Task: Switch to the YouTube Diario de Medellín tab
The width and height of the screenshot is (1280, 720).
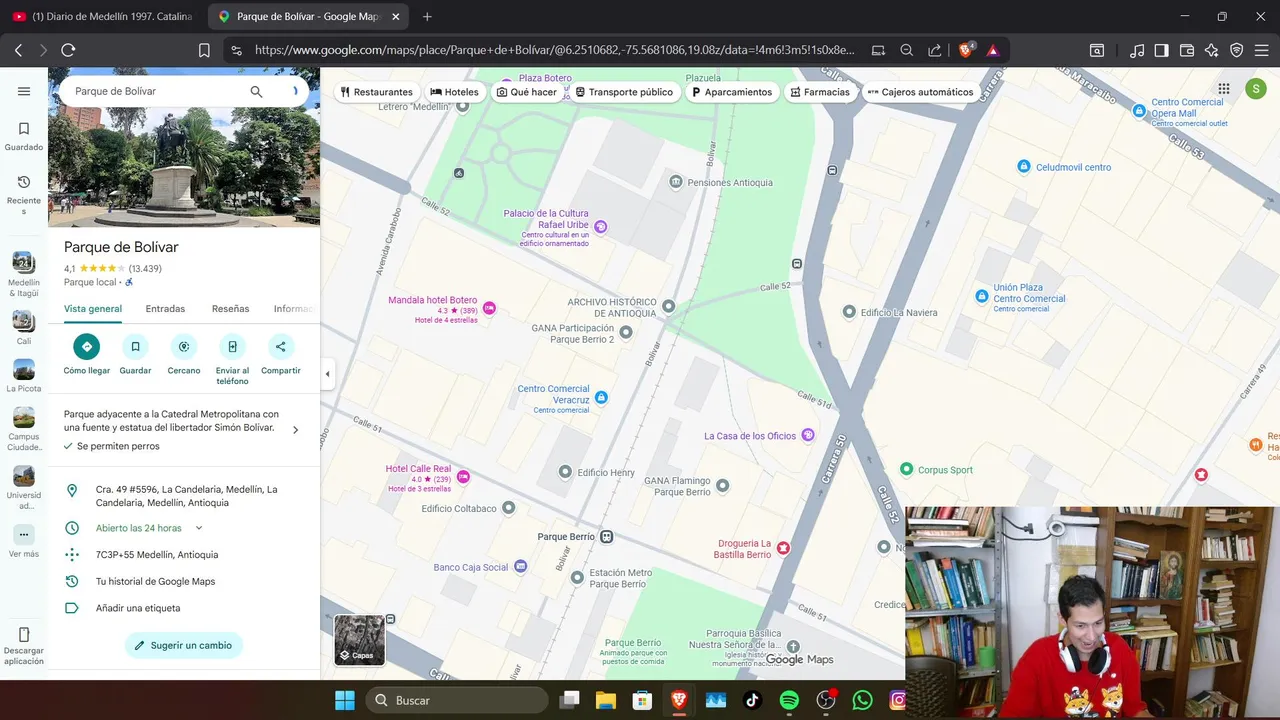Action: click(101, 17)
